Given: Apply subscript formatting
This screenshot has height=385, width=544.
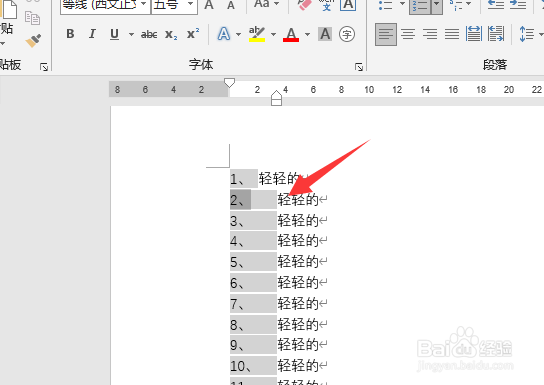Looking at the screenshot, I should point(171,34).
